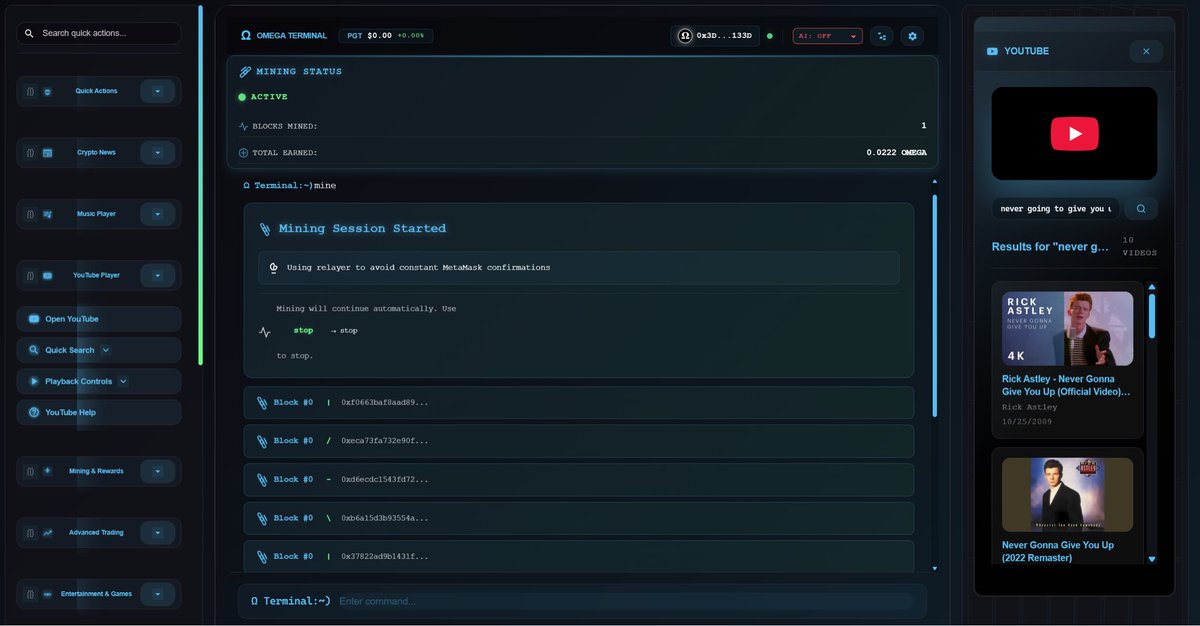Select block row 0x37822ad9b1431f...

[579, 556]
